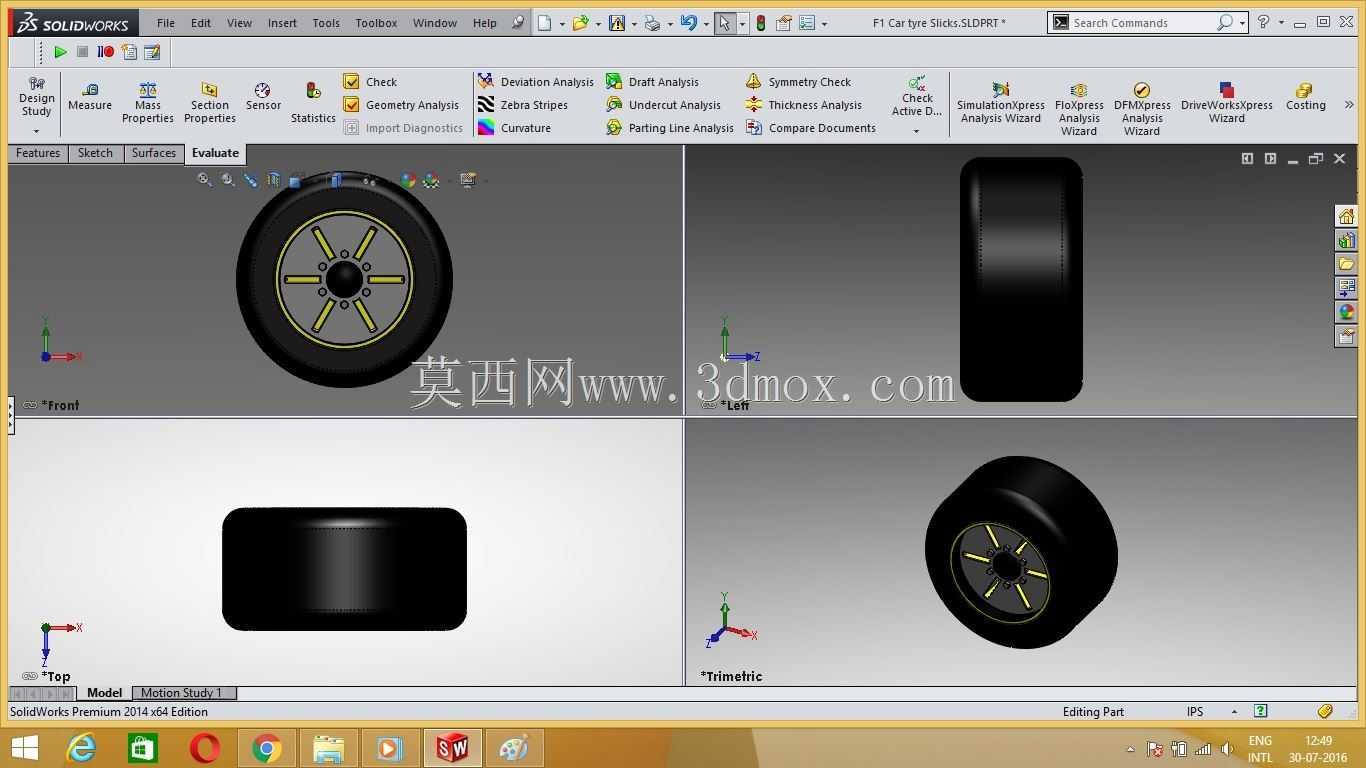Click the Rebuild traffic light icon

(x=760, y=23)
